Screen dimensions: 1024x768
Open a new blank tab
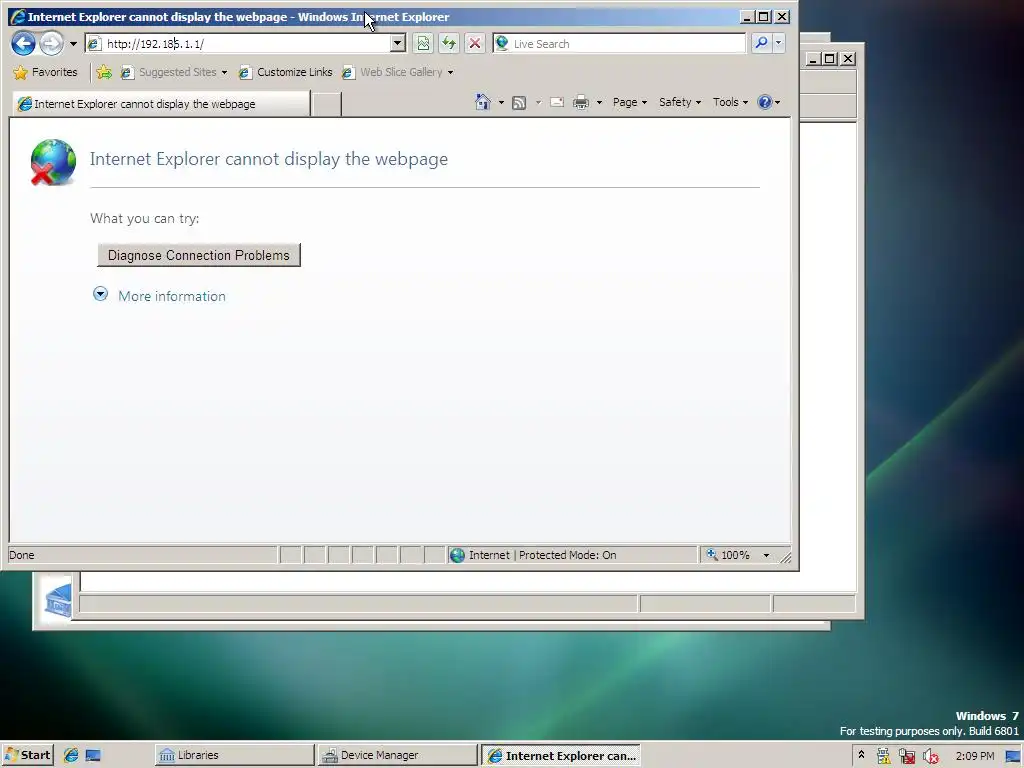(326, 104)
